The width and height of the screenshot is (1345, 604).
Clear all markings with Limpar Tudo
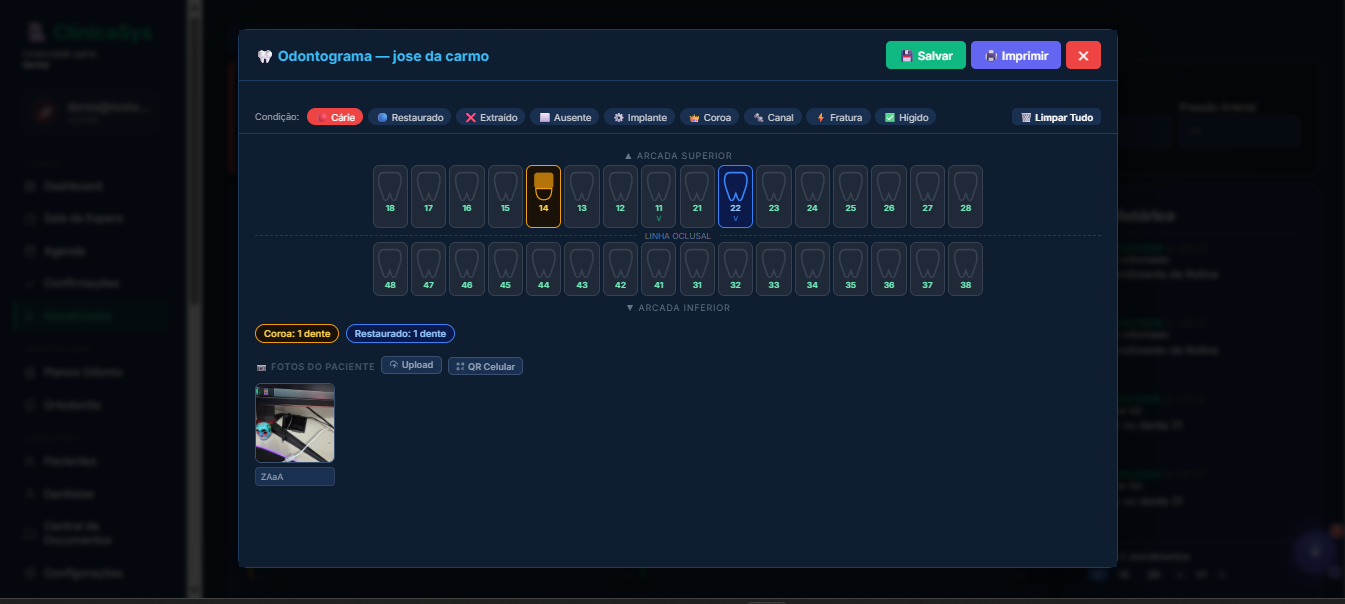tap(1057, 117)
